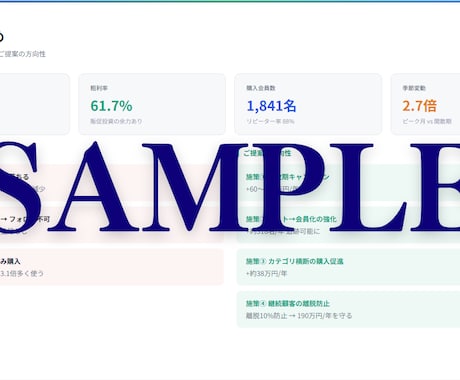Click the み購入 heading in the pink card
This screenshot has height=380, width=460.
(10, 261)
